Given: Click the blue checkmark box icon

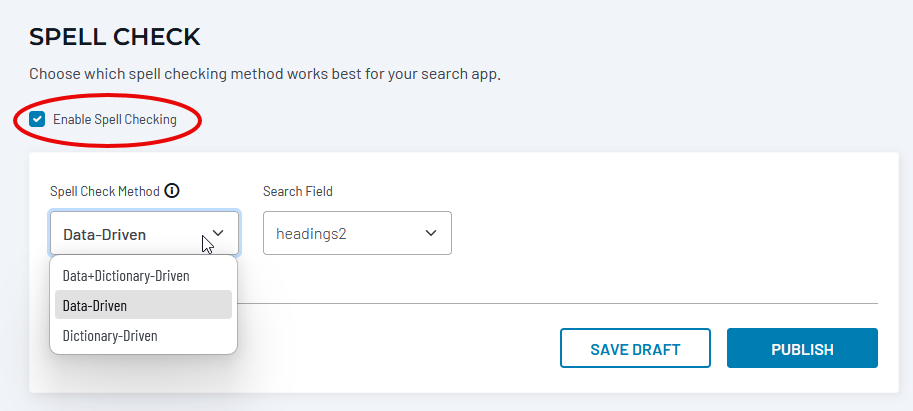Looking at the screenshot, I should 37,120.
